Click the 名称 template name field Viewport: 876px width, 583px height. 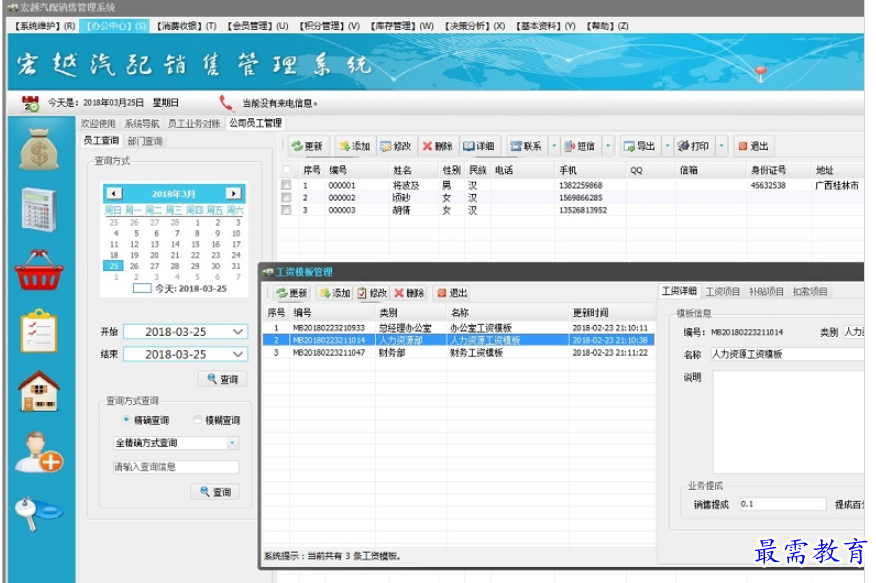click(x=788, y=354)
